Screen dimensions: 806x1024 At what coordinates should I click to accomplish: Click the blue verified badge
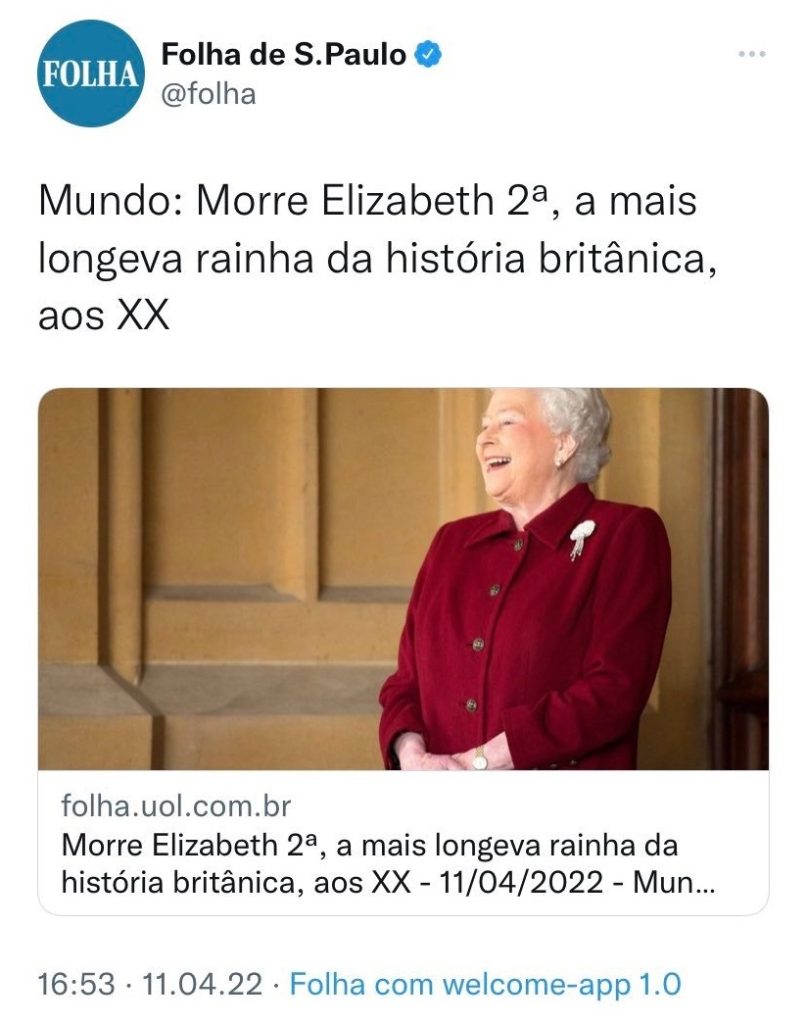click(x=428, y=55)
